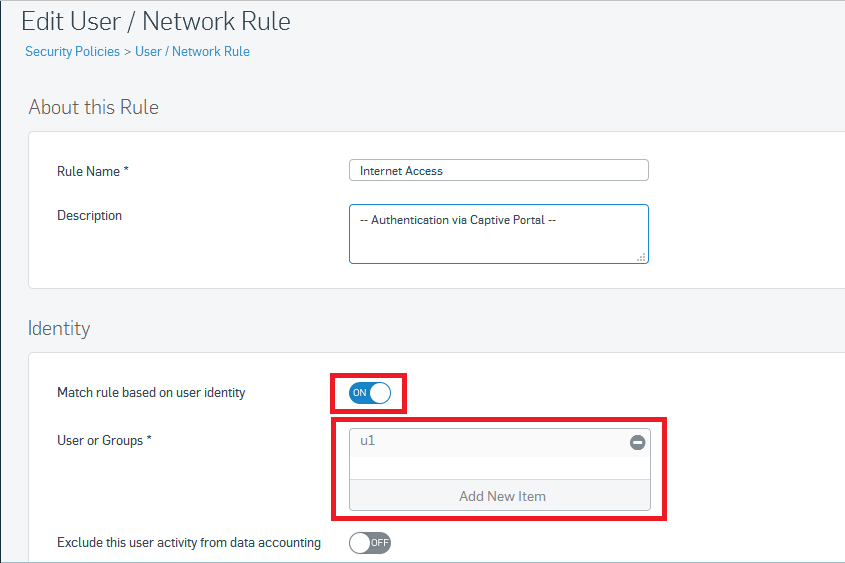
Task: Open the User / Network Rule breadcrumb
Action: pos(192,52)
